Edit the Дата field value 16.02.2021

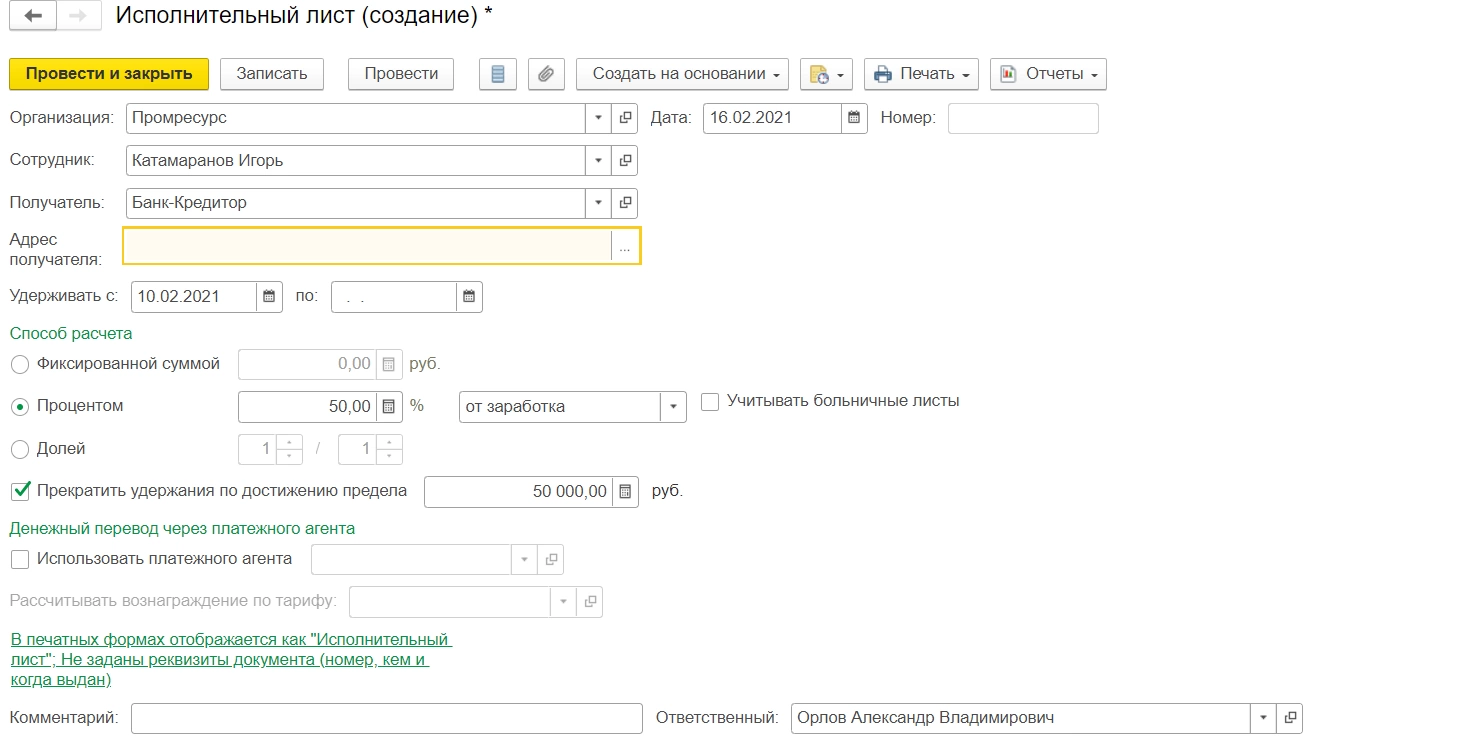(772, 118)
